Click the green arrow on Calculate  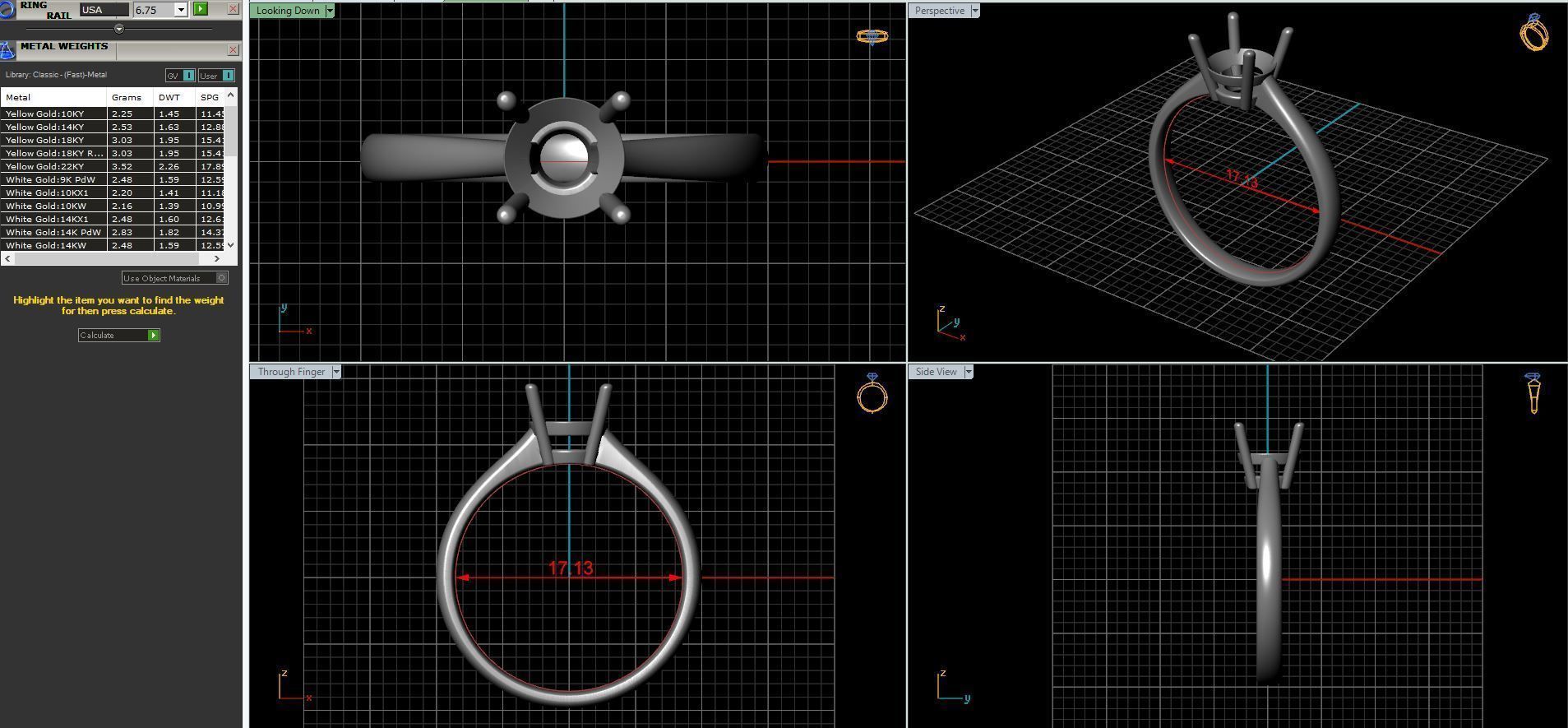[x=153, y=335]
